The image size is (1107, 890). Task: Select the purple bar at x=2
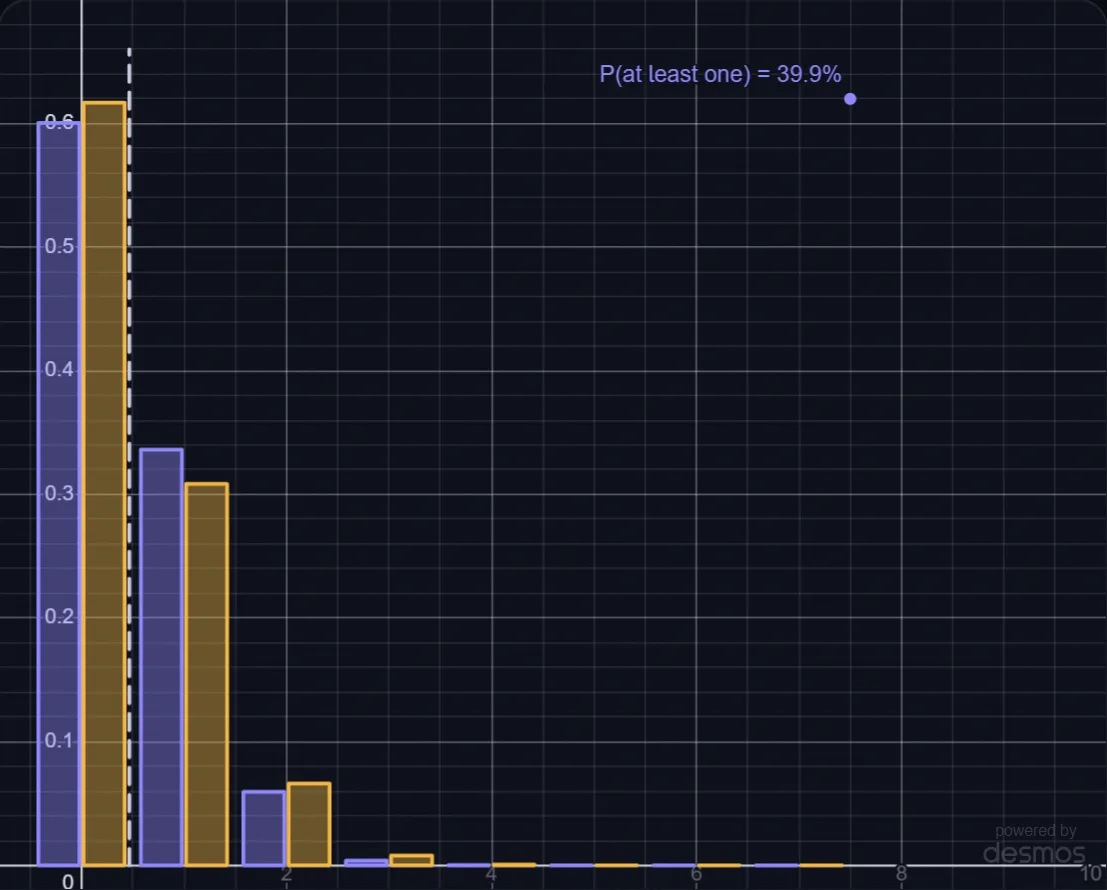click(x=263, y=829)
